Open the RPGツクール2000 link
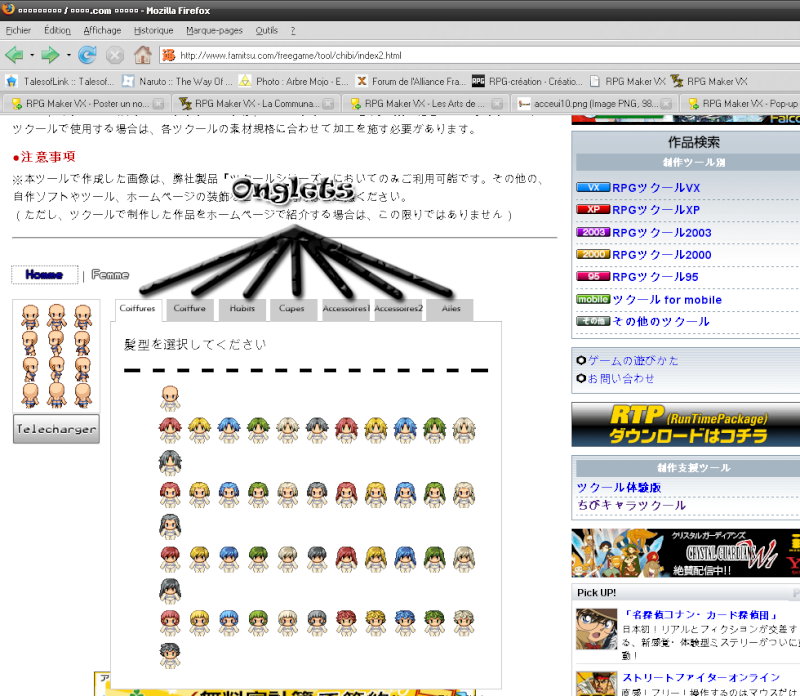The image size is (800, 696). pyautogui.click(x=662, y=255)
